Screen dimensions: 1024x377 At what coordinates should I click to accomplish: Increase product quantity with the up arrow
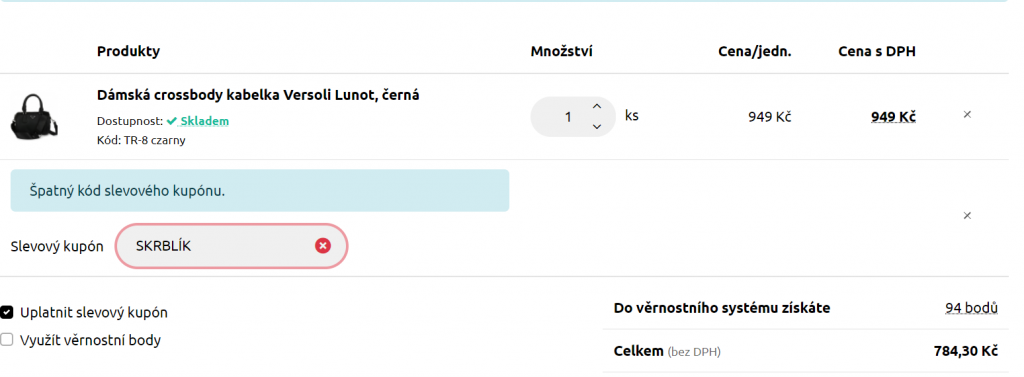(596, 106)
